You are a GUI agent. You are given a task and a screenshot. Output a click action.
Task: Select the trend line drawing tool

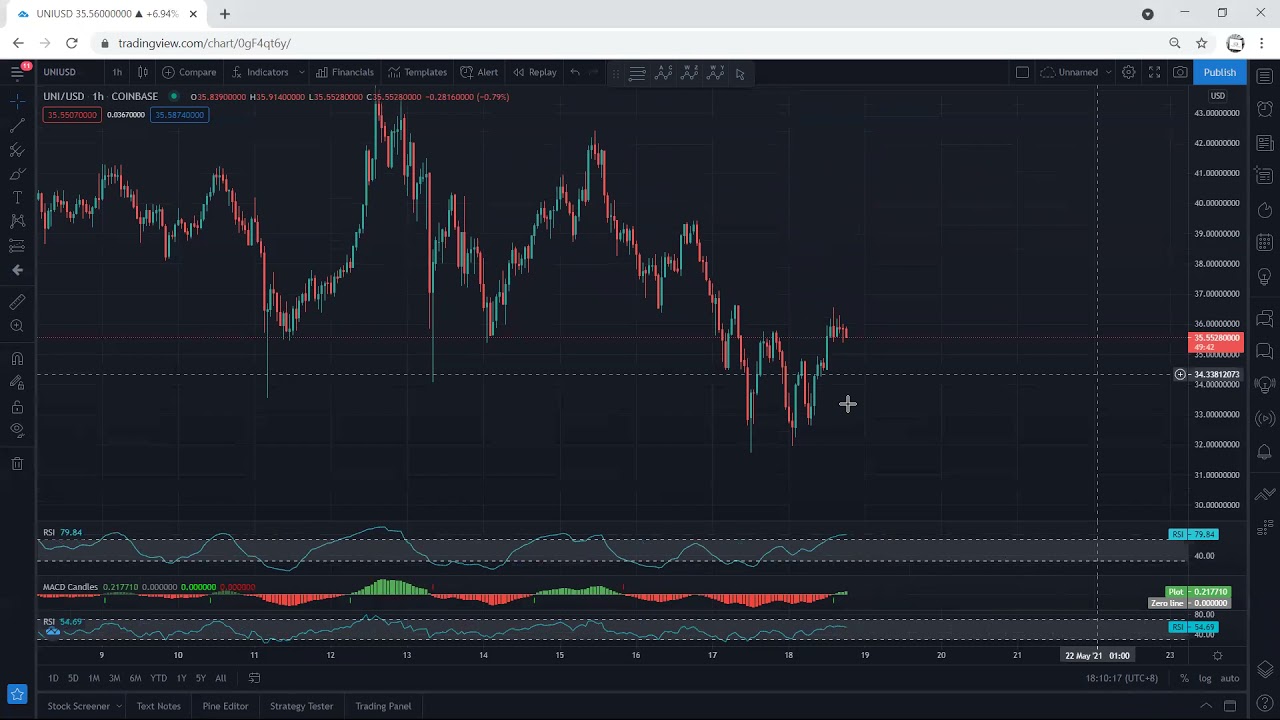point(17,126)
